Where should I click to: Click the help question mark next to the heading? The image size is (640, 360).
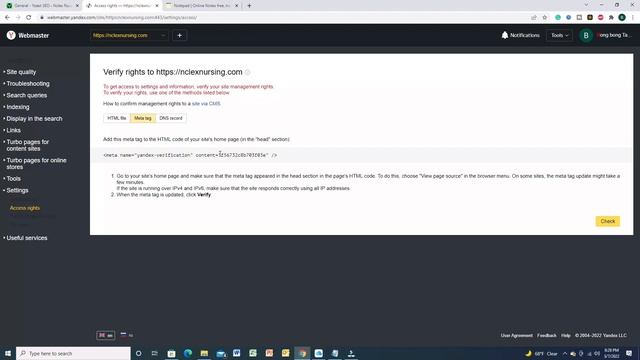(x=247, y=72)
